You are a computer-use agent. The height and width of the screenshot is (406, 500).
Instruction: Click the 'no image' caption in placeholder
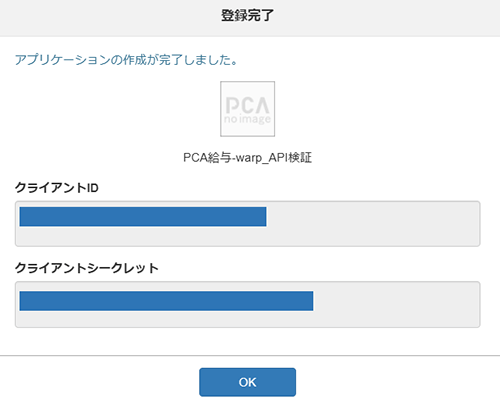pyautogui.click(x=247, y=119)
